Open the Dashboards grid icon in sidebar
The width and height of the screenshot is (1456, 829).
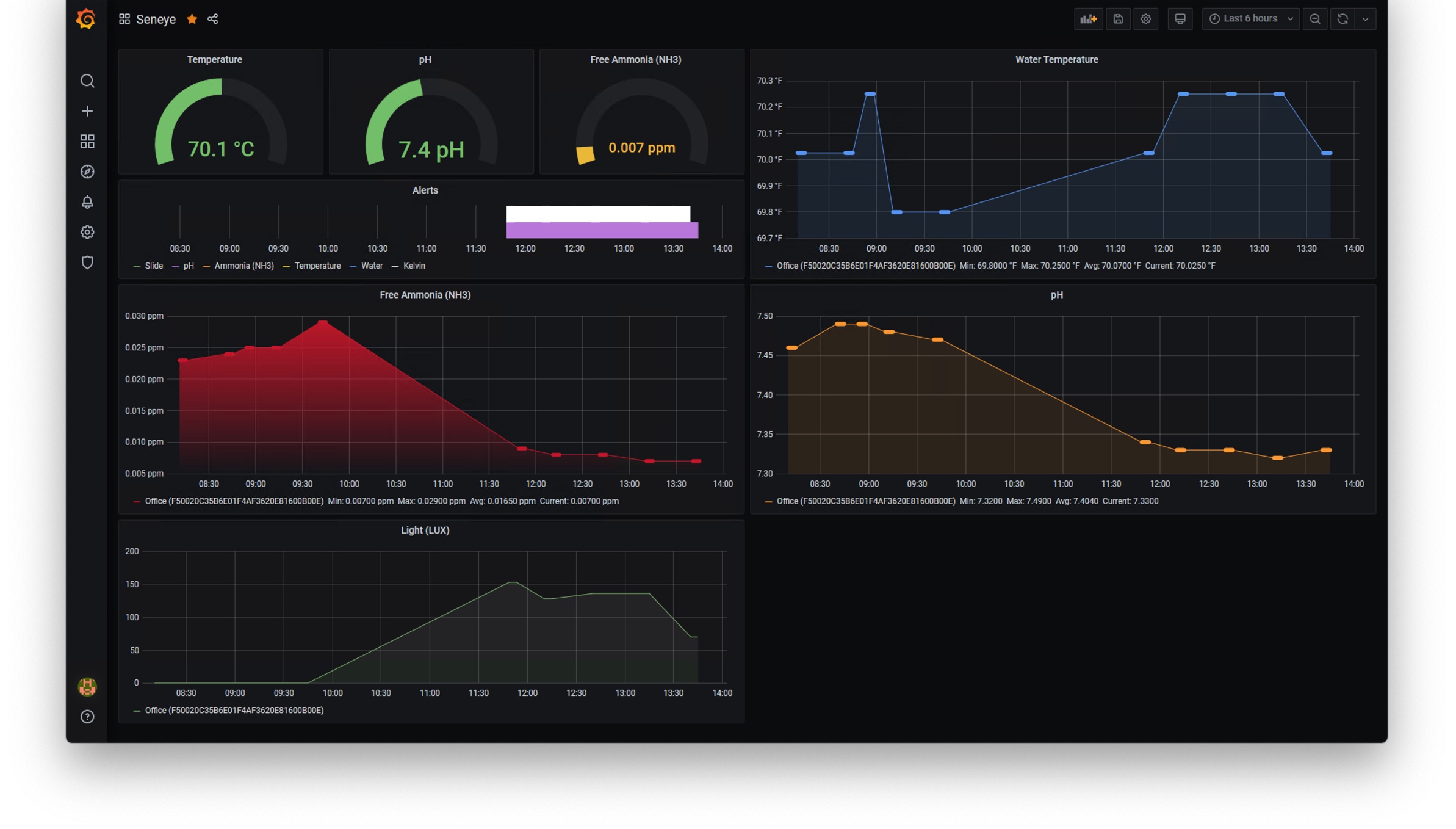pos(87,142)
